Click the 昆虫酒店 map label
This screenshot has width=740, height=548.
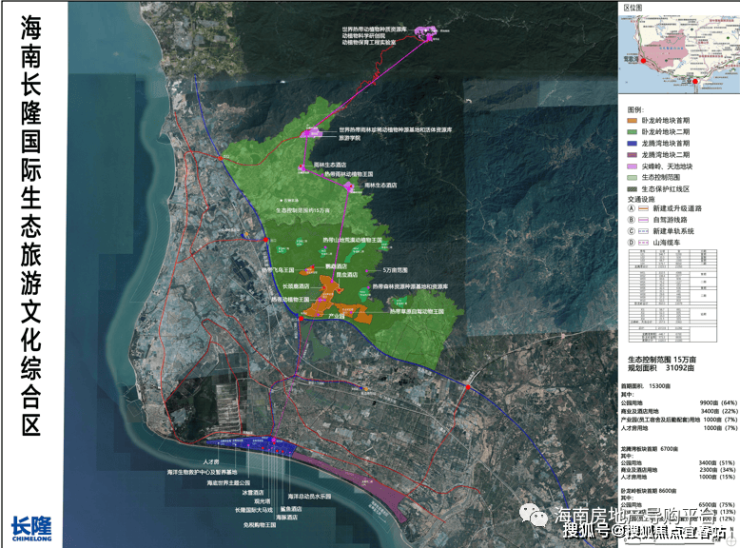coord(346,274)
